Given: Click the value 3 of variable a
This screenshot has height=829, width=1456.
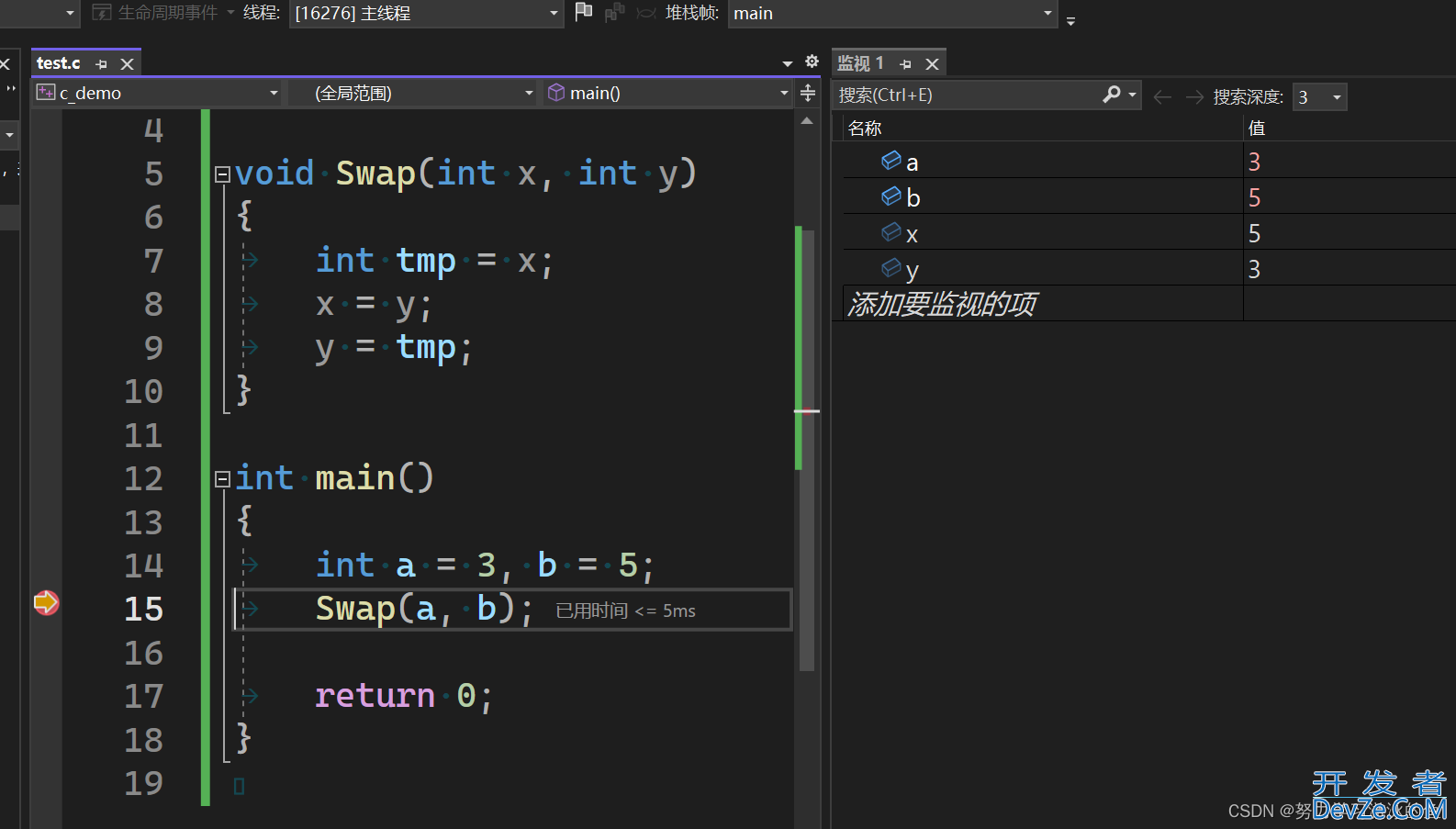Looking at the screenshot, I should pyautogui.click(x=1254, y=162).
